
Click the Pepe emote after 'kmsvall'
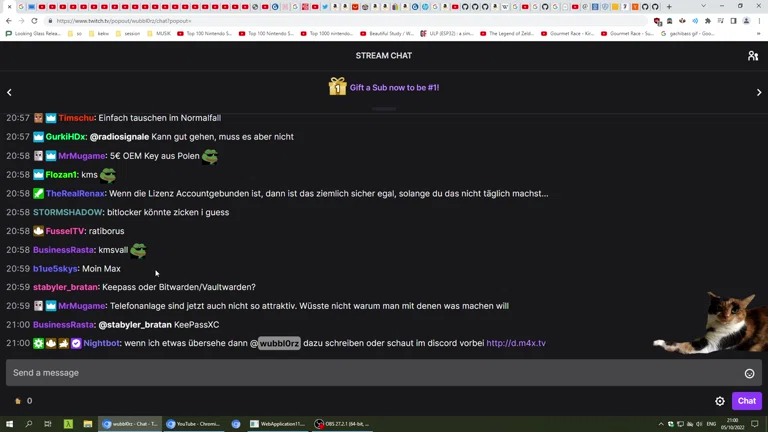tap(138, 250)
